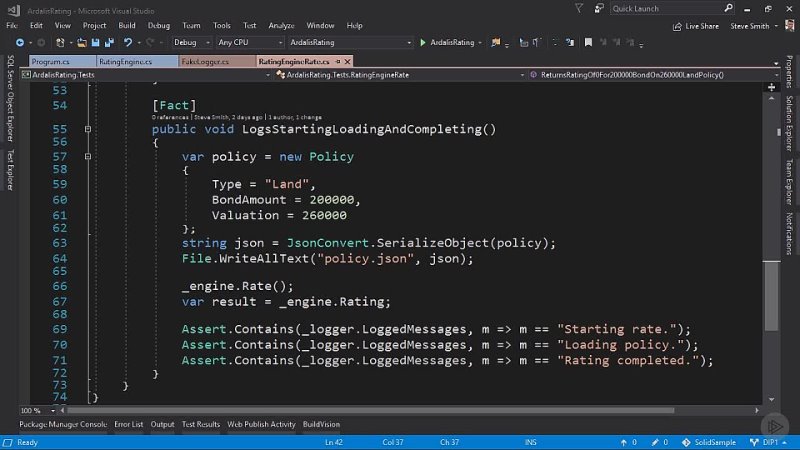Open the Build menu
800x450 pixels.
point(127,26)
